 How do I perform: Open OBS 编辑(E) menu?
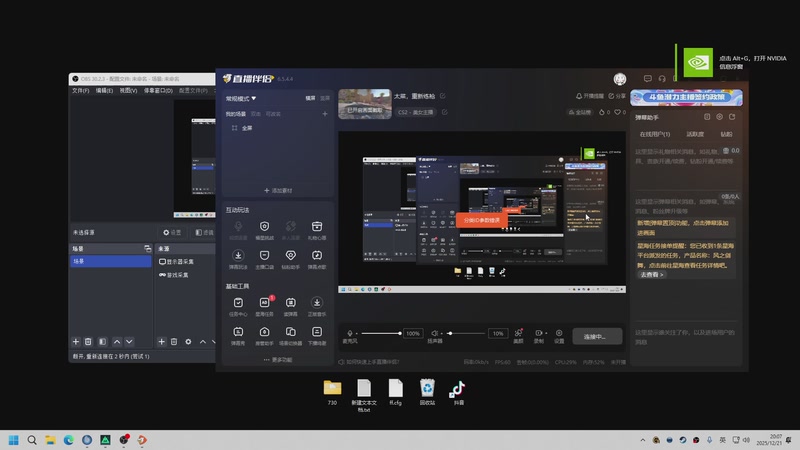click(104, 90)
